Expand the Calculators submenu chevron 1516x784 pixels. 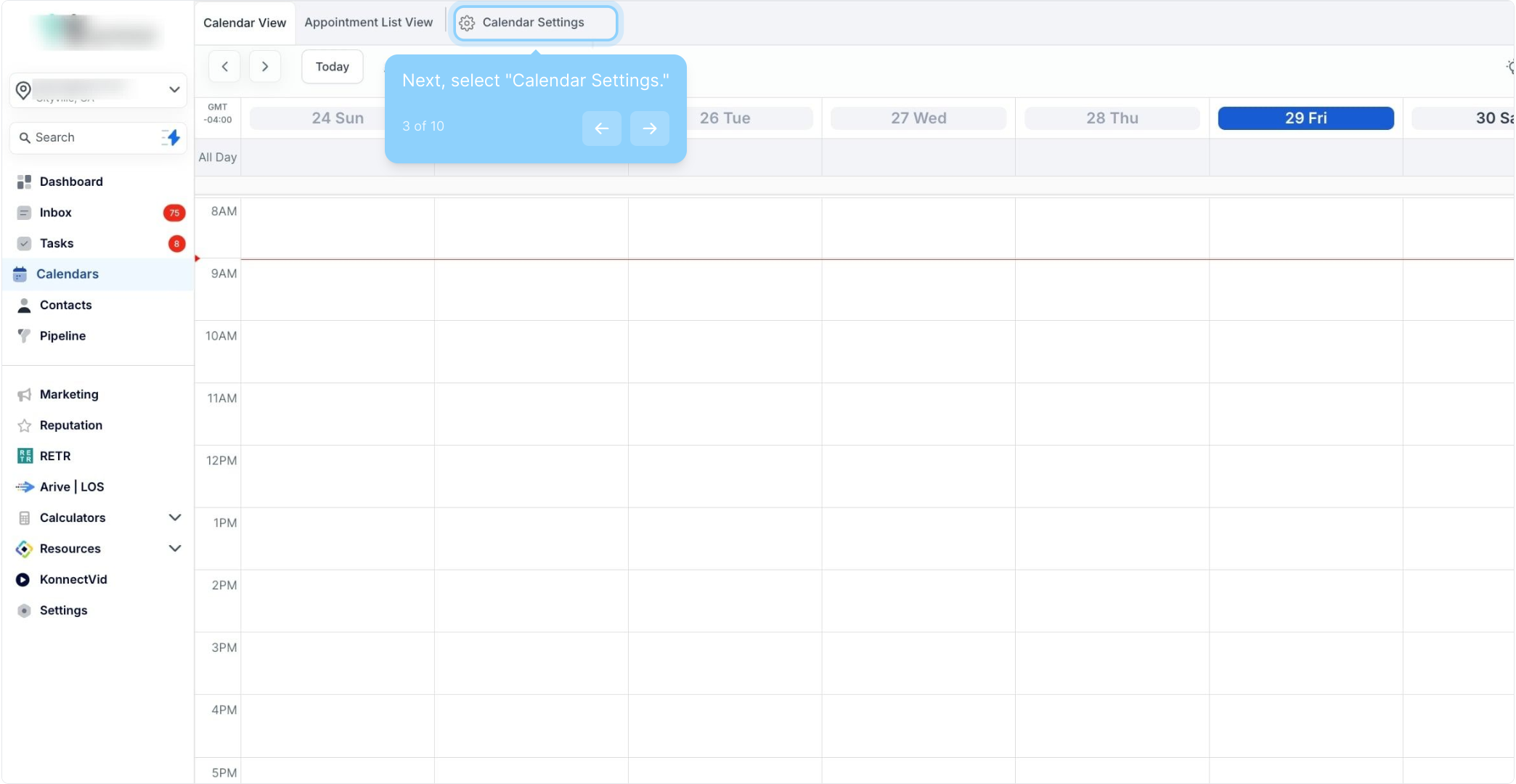(175, 518)
